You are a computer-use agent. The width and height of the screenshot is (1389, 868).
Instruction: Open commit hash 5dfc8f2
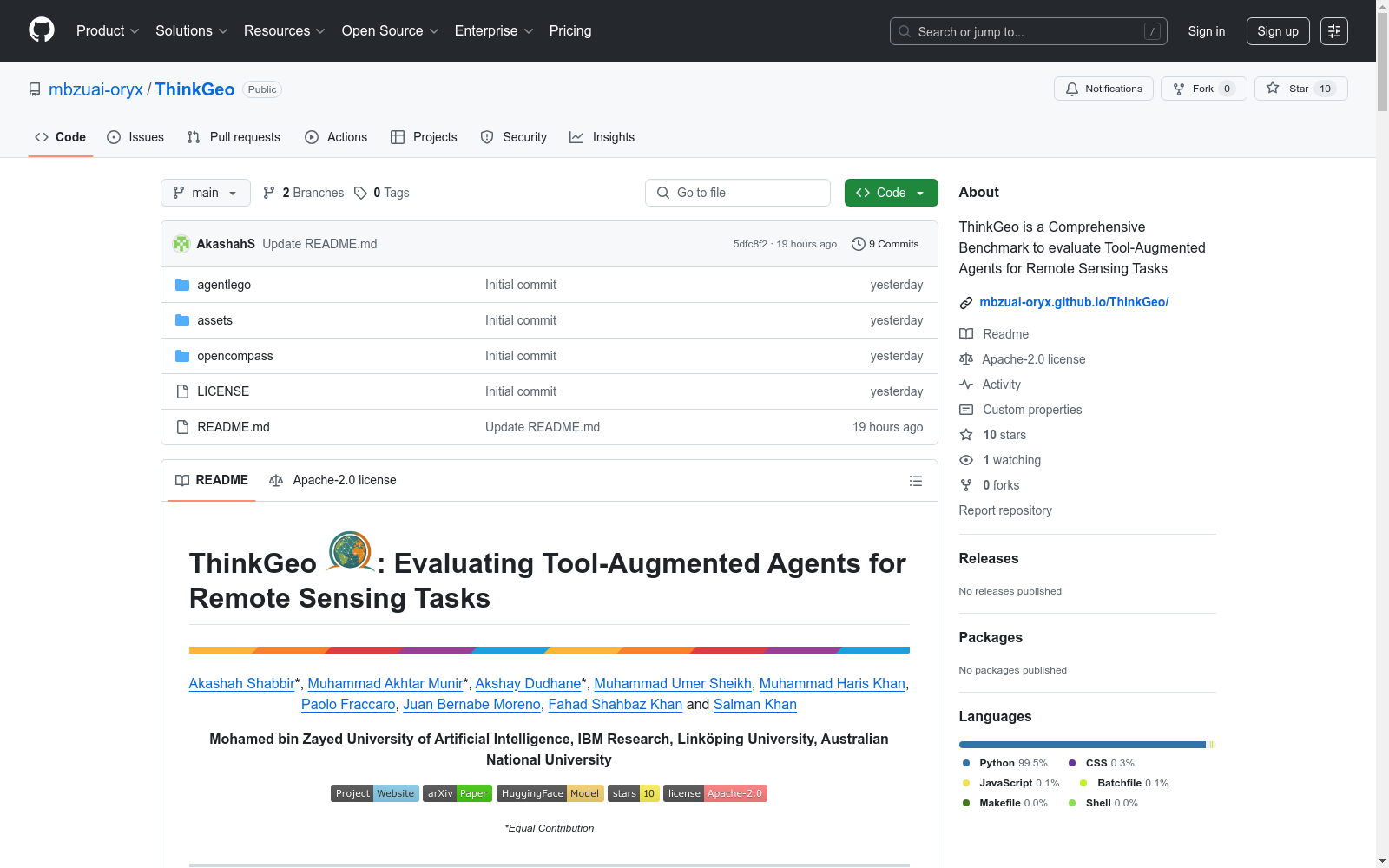[750, 244]
